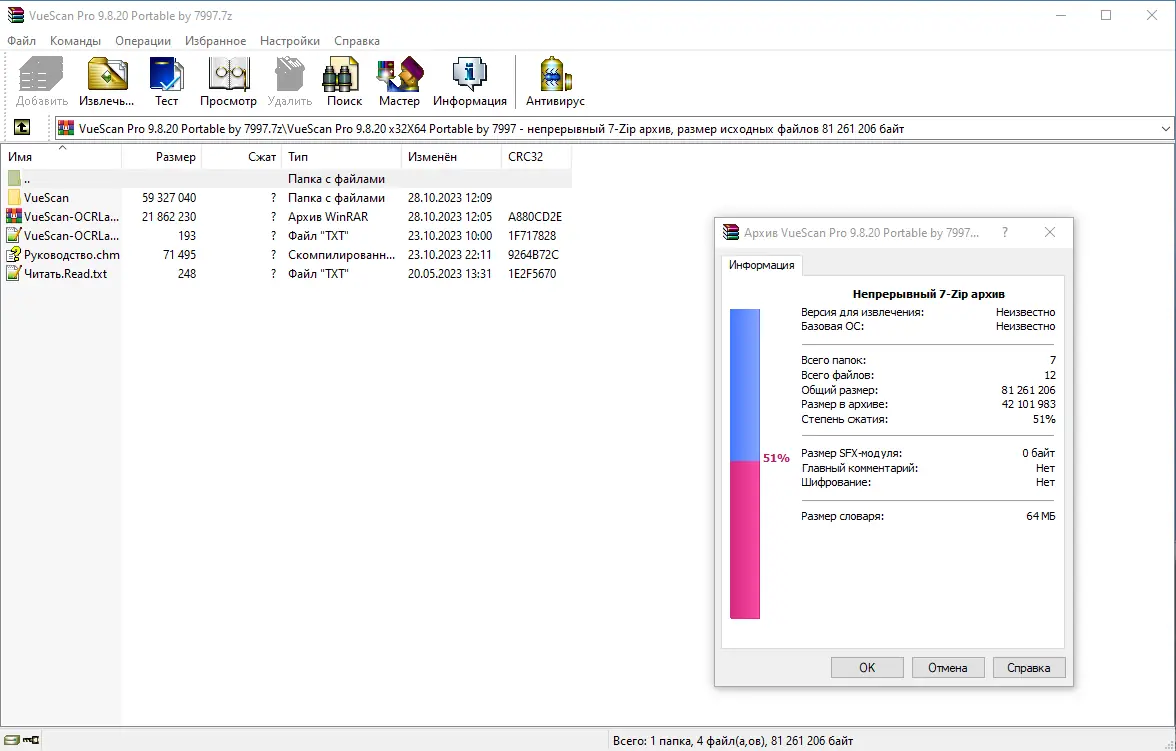Maximize the WinRAR window
Image resolution: width=1176 pixels, height=751 pixels.
(1106, 15)
